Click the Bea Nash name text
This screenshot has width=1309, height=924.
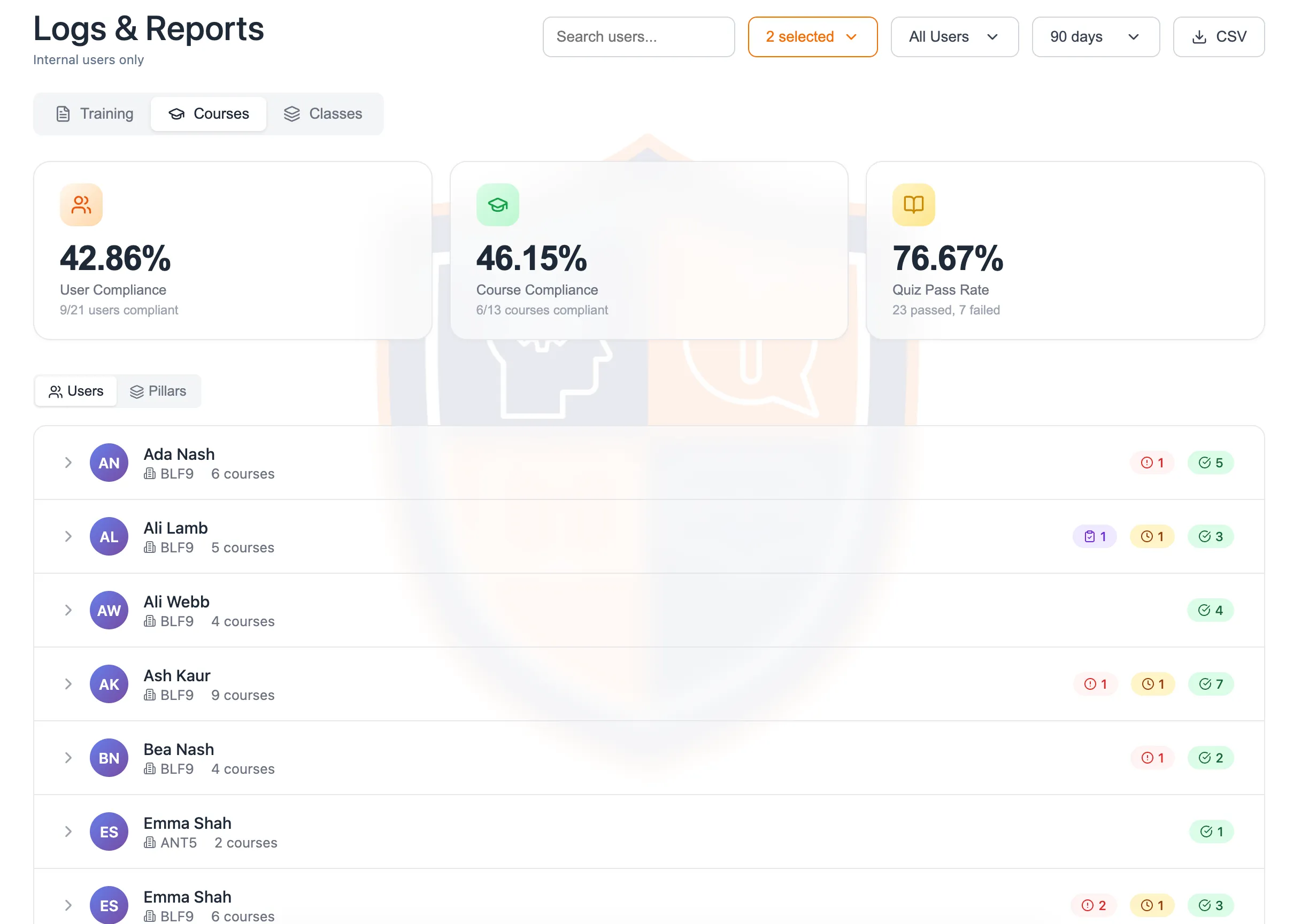179,750
